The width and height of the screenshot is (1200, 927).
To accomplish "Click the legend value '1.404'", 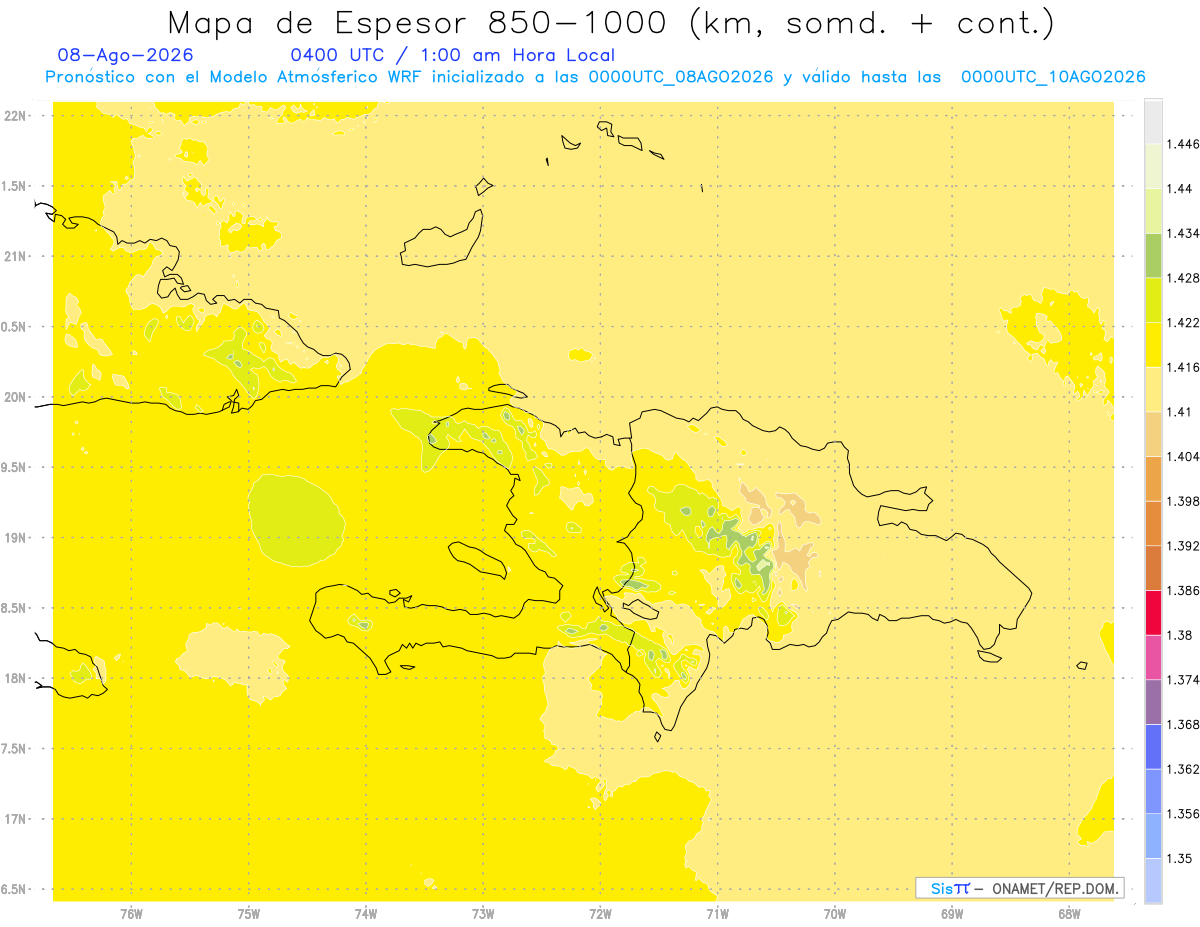I will click(x=1183, y=456).
